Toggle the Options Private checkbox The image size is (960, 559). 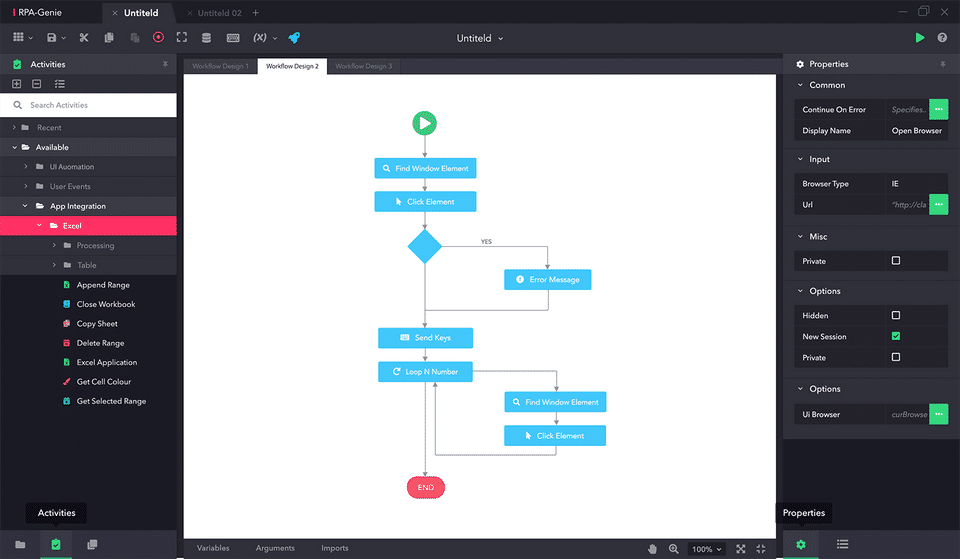coord(896,357)
